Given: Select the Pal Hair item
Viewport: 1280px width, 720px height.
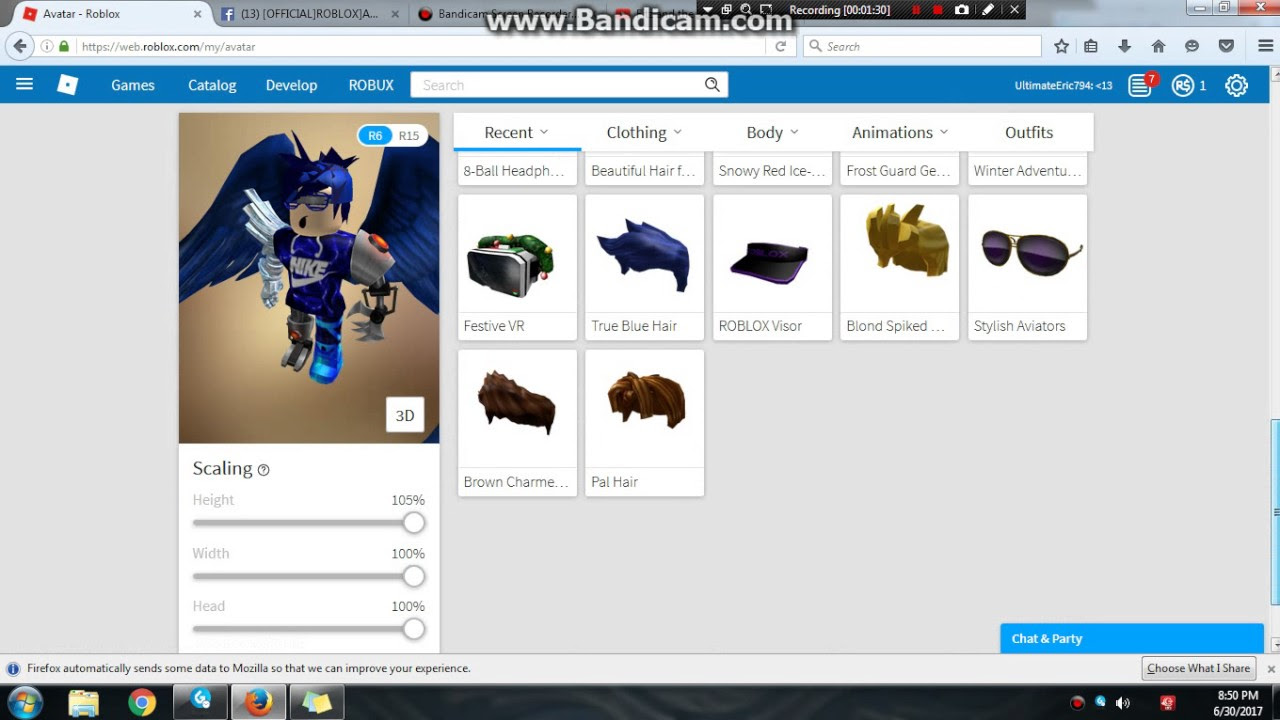Looking at the screenshot, I should click(x=644, y=423).
